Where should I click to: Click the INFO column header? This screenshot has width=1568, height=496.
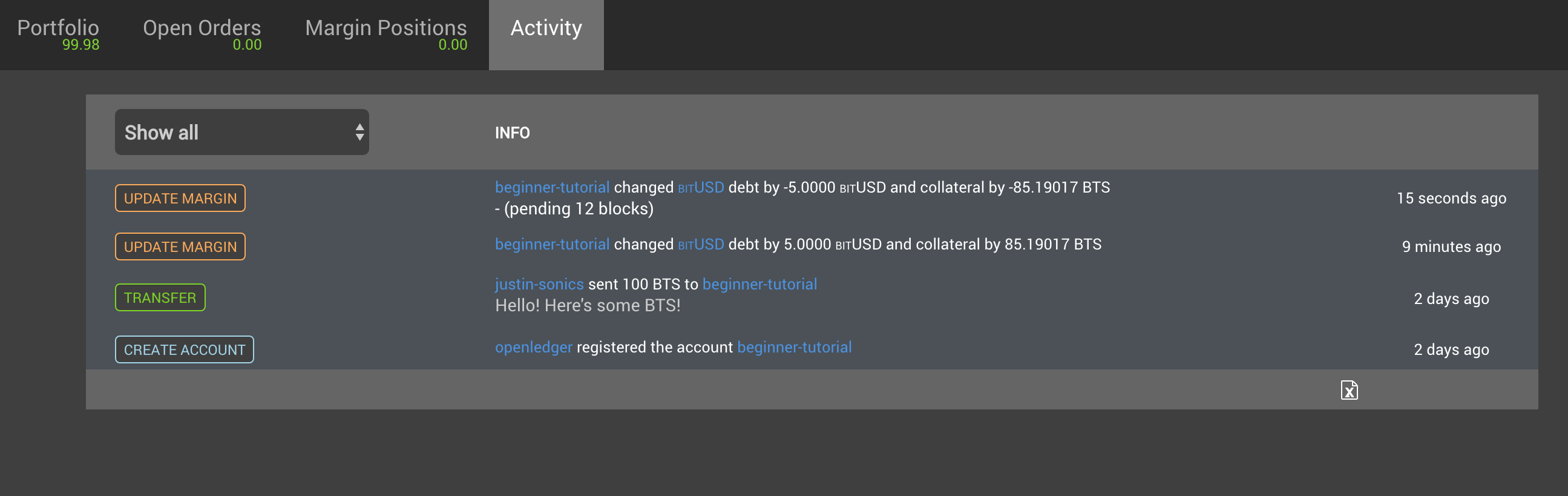[513, 133]
